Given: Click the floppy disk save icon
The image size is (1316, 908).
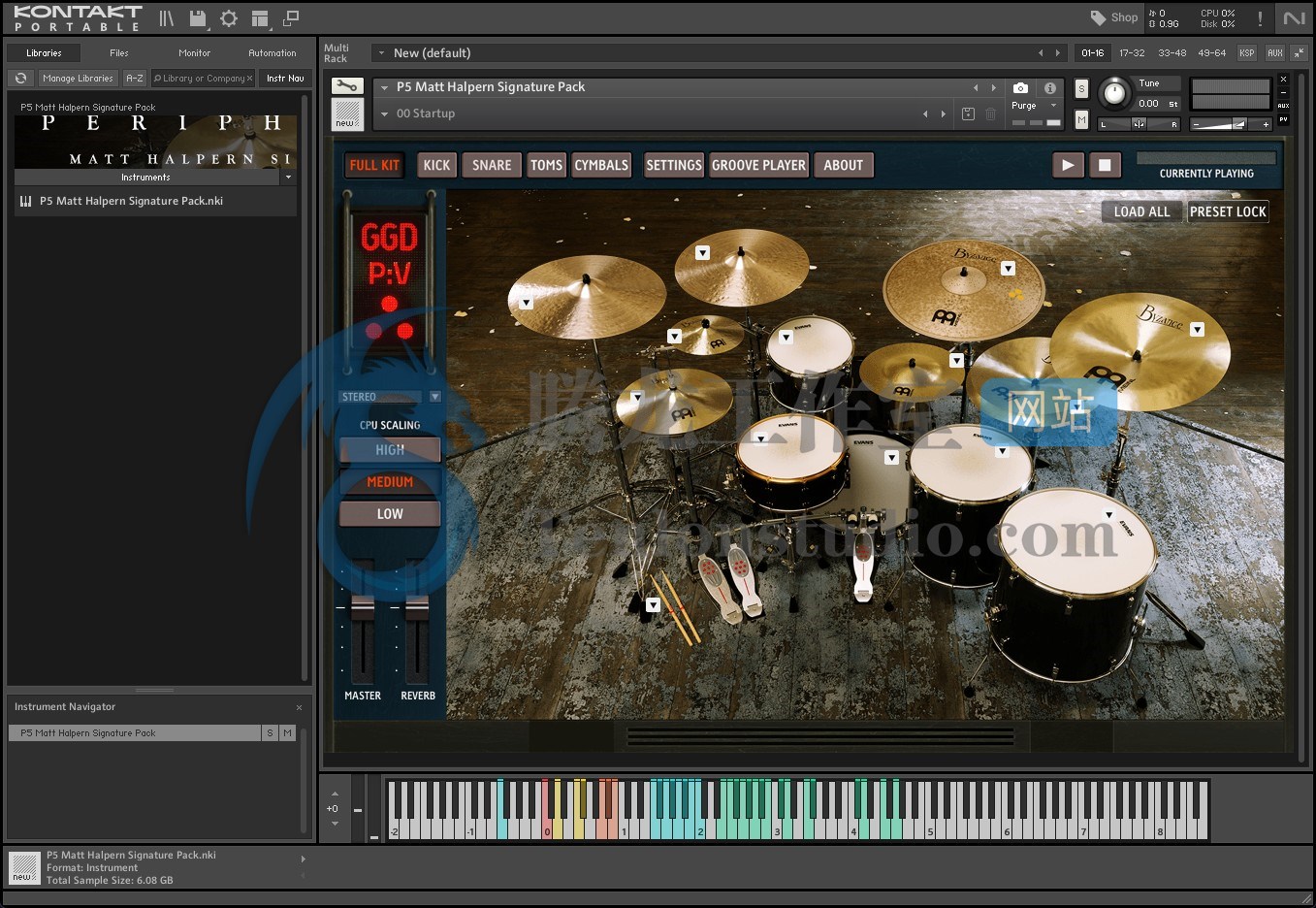Looking at the screenshot, I should click(x=198, y=18).
